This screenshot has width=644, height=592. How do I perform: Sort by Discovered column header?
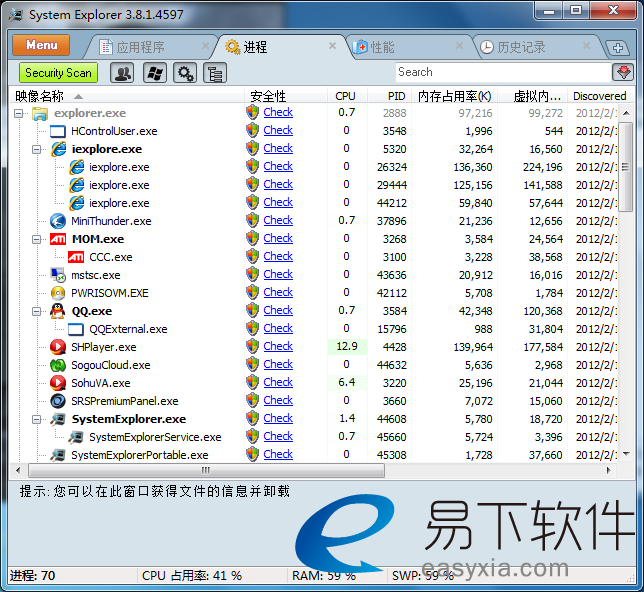click(600, 96)
